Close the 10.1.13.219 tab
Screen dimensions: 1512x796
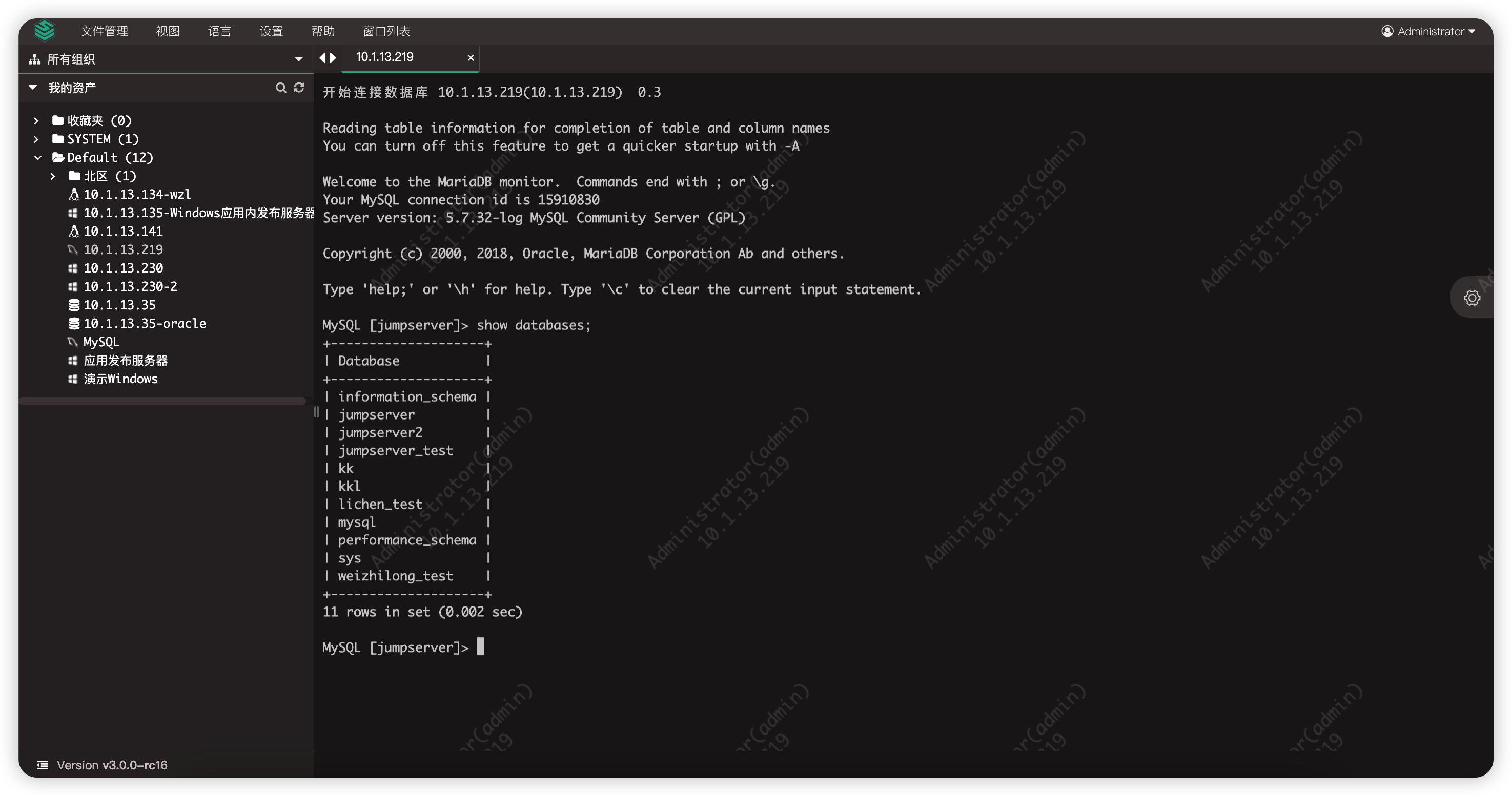click(x=470, y=57)
